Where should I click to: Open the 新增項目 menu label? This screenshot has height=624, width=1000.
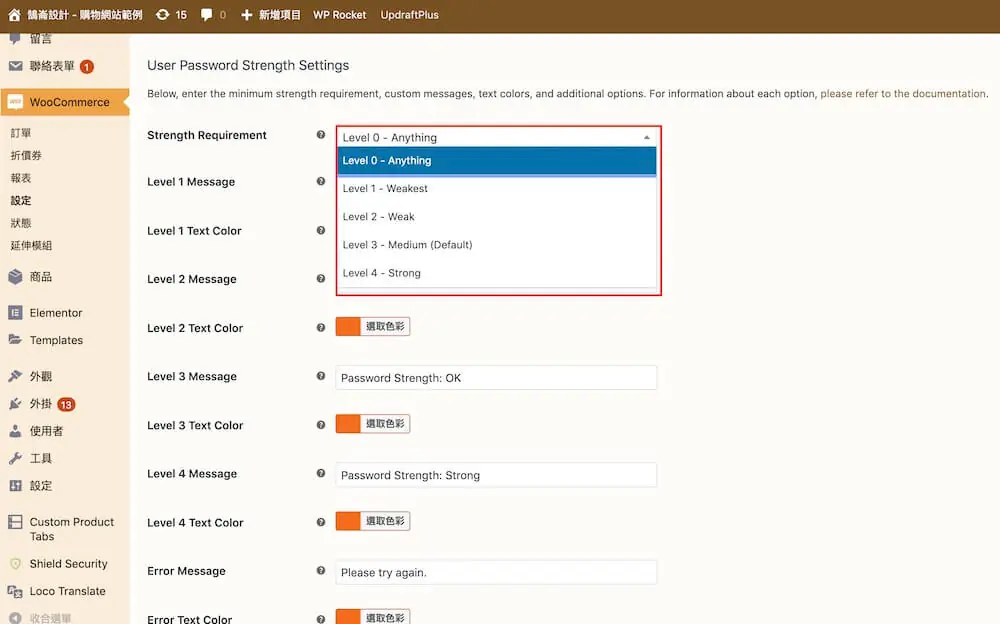coord(279,15)
